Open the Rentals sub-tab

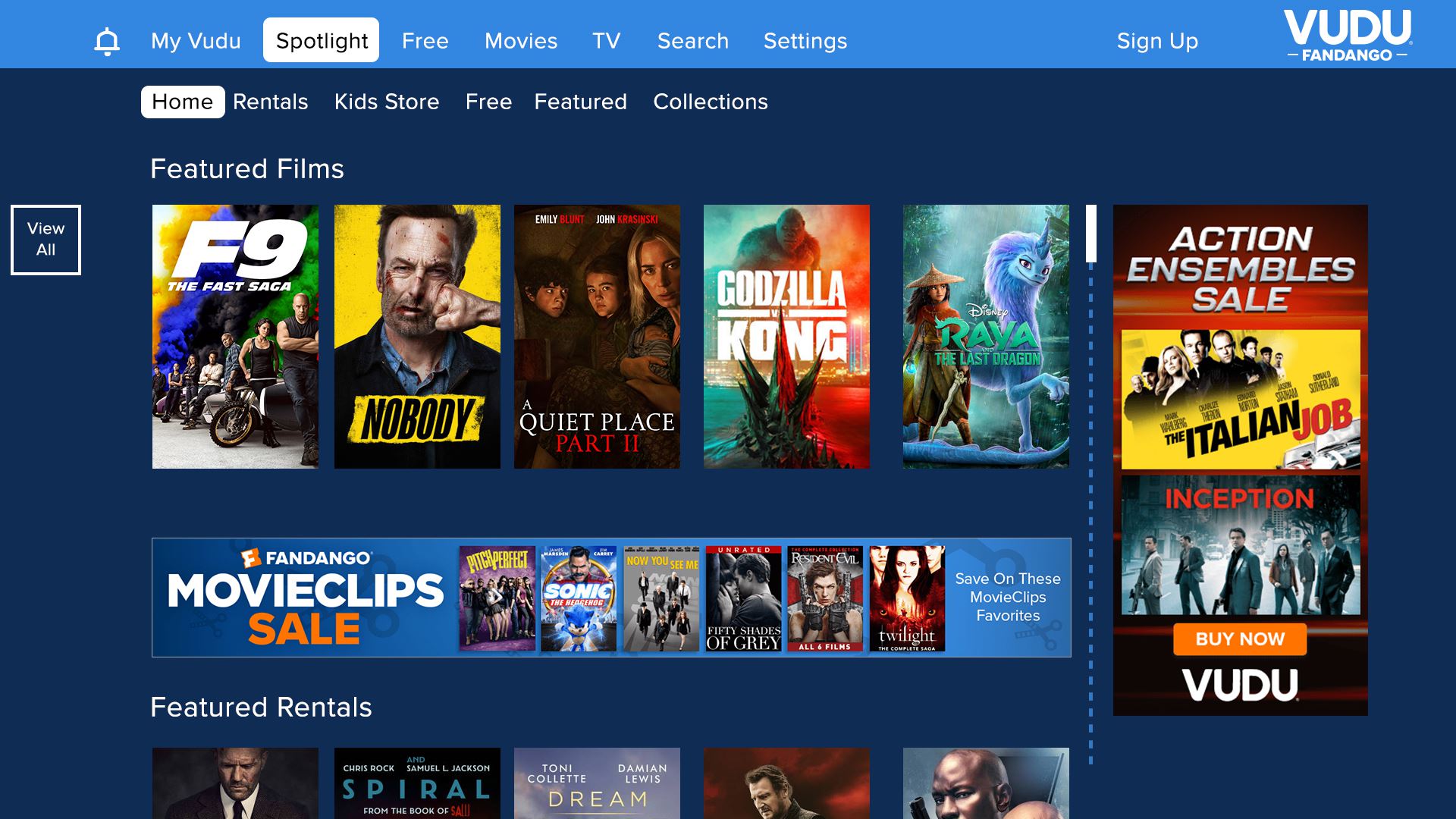click(x=271, y=102)
